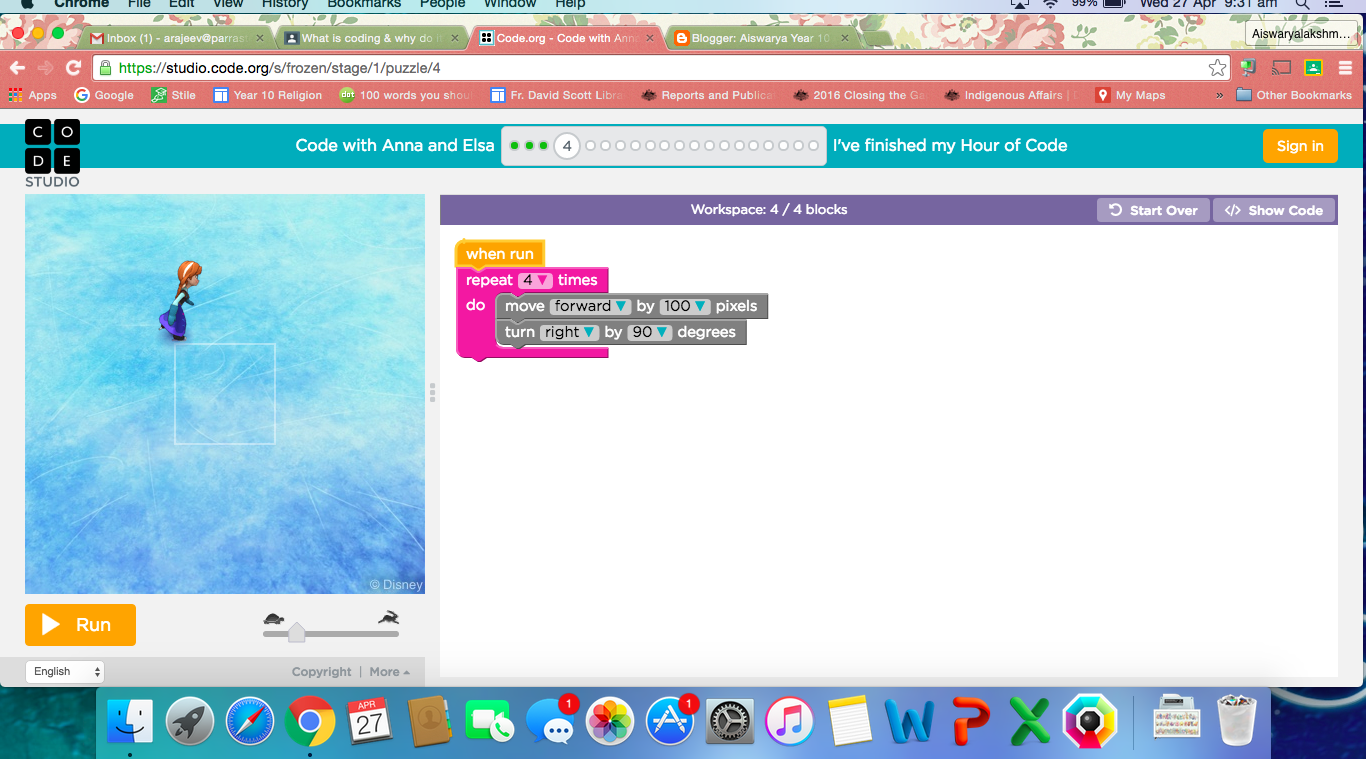This screenshot has width=1366, height=759.
Task: Switch to the Blogger Aiswarya Year 10 tab
Action: tap(759, 38)
